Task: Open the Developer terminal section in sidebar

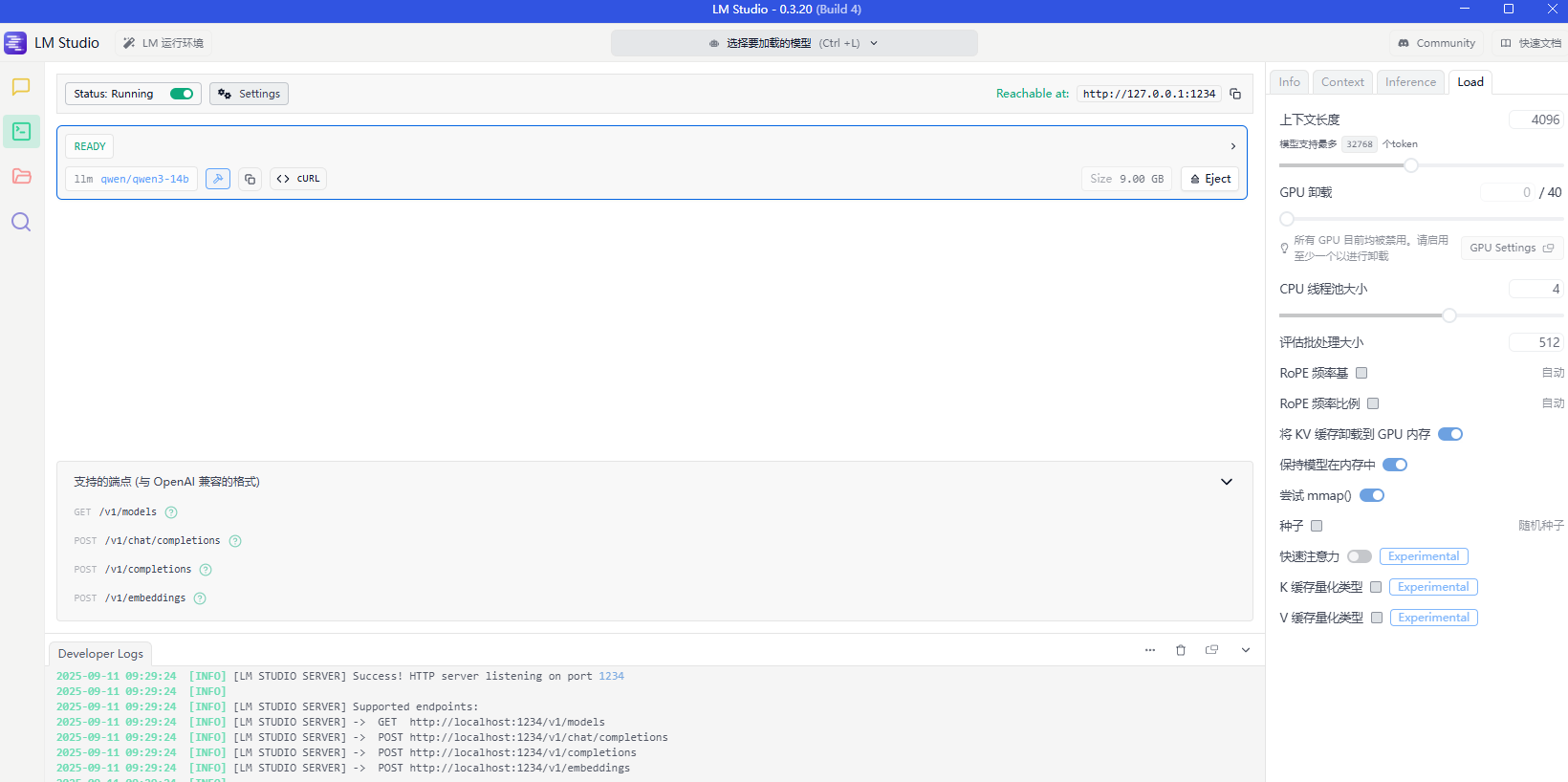Action: tap(21, 132)
